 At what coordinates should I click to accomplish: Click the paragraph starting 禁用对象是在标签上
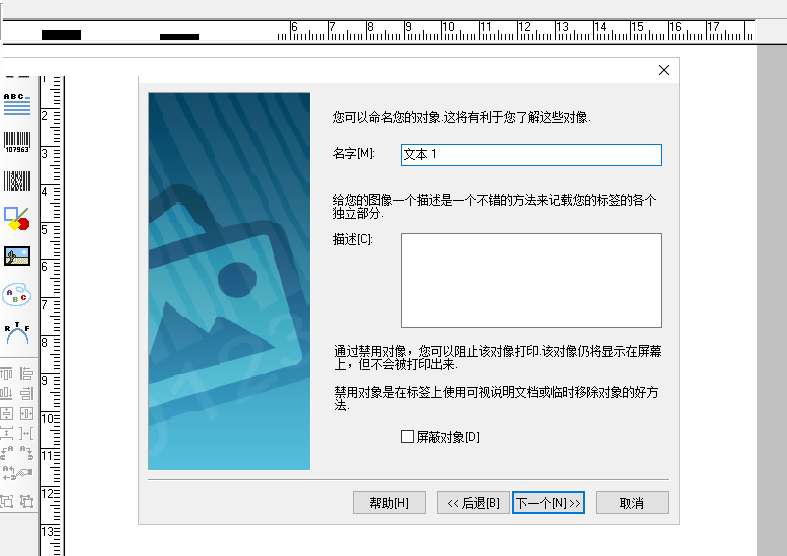coord(496,398)
